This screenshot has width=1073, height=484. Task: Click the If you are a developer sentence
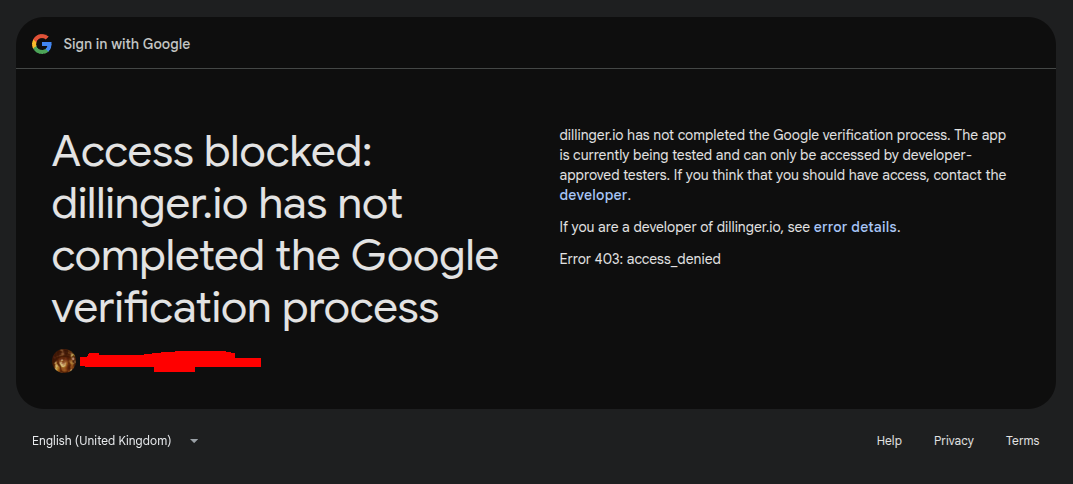click(x=729, y=227)
